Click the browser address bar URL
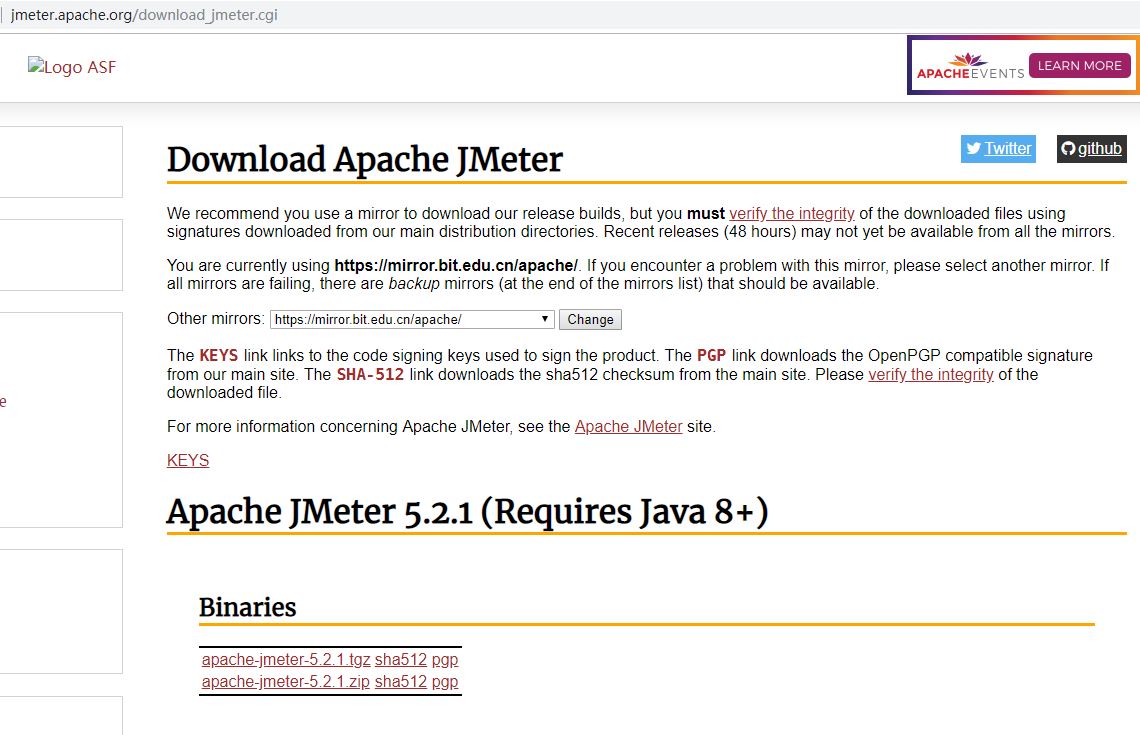The image size is (1140, 735). pos(144,15)
